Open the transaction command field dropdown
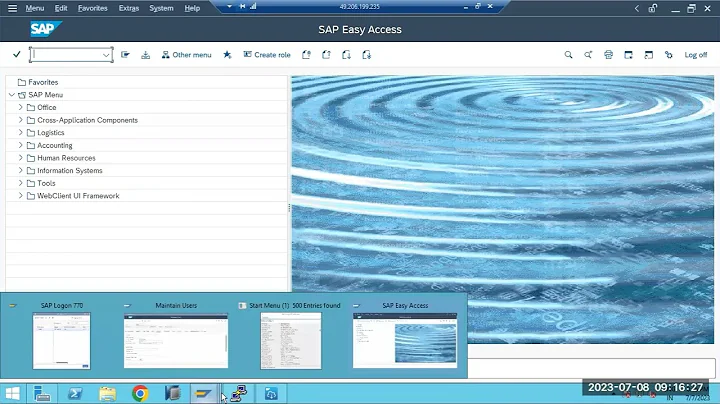The image size is (720, 404). [106, 55]
